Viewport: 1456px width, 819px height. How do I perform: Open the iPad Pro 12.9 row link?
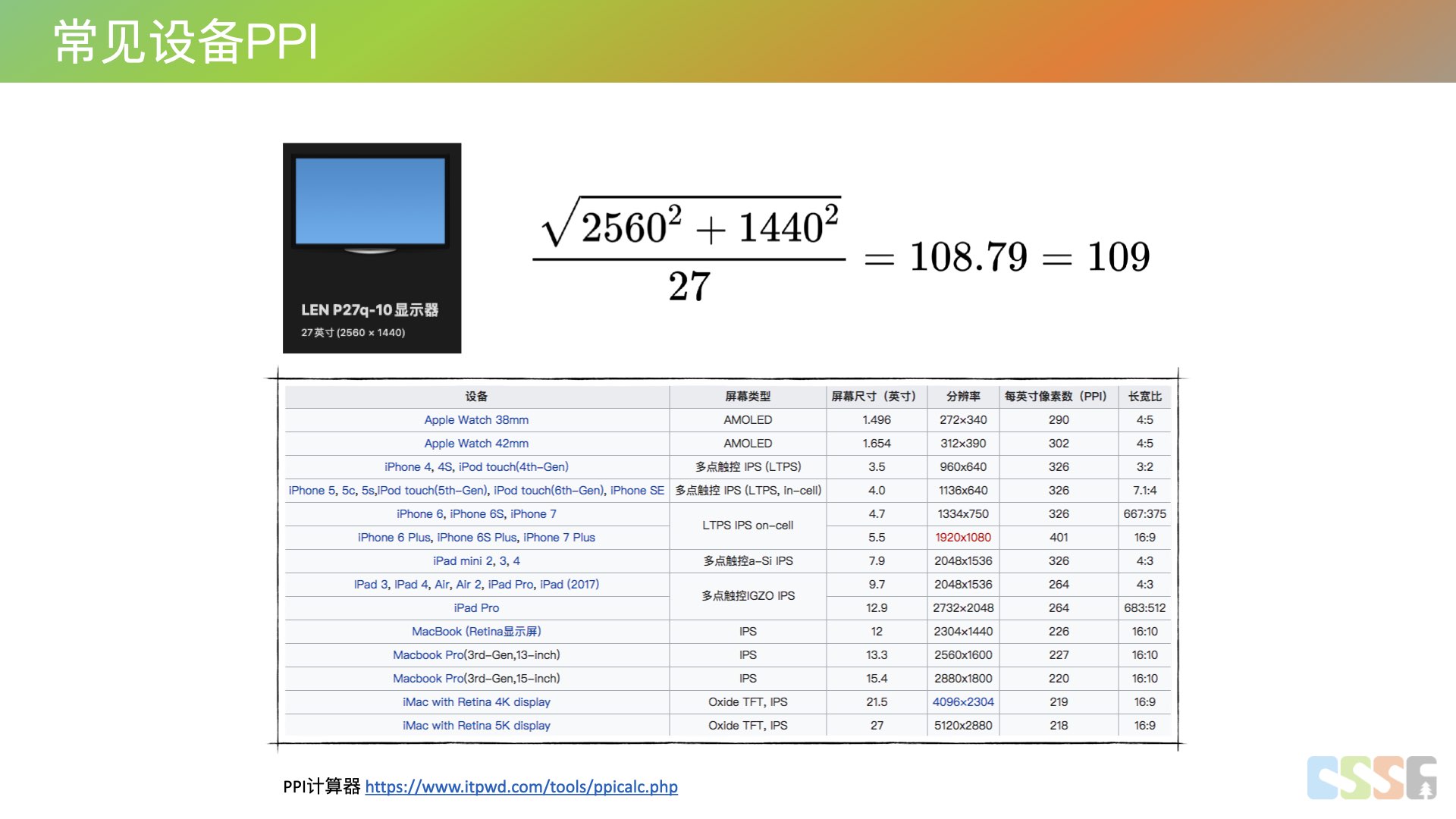click(x=476, y=608)
